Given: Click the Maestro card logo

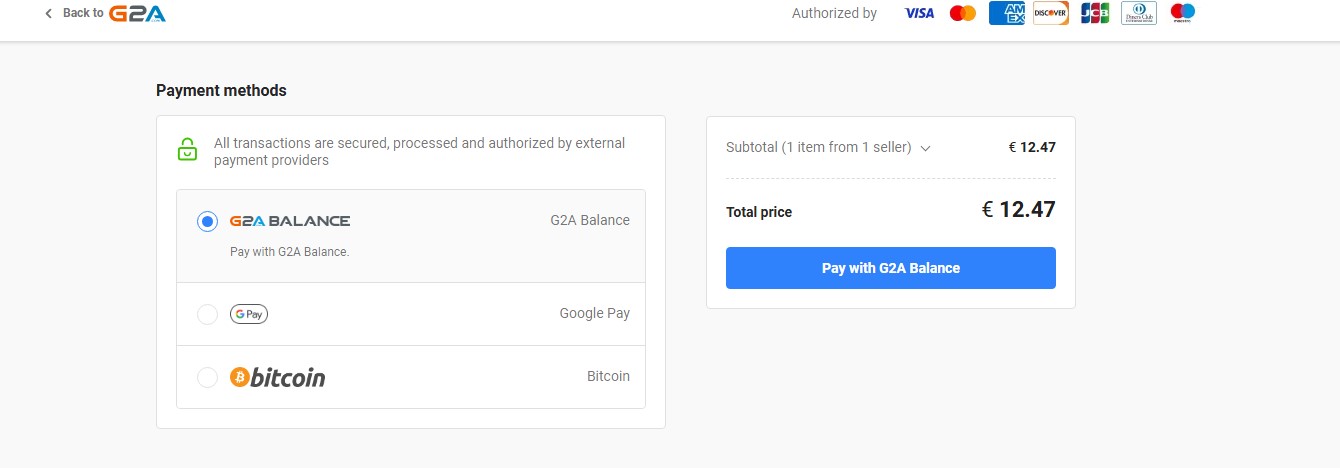Looking at the screenshot, I should (1183, 13).
